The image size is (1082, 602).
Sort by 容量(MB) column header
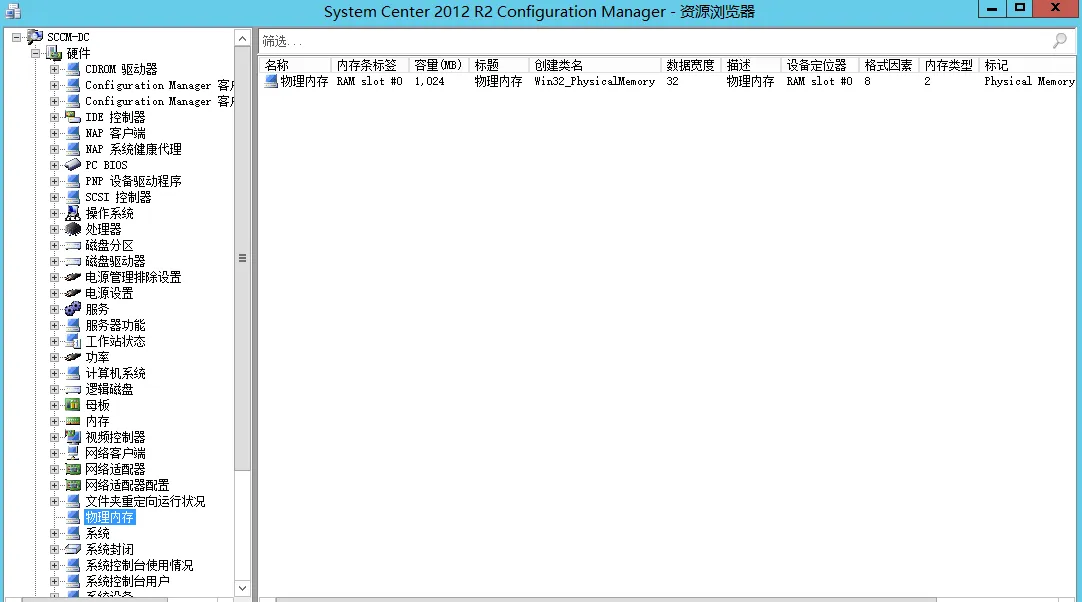439,65
